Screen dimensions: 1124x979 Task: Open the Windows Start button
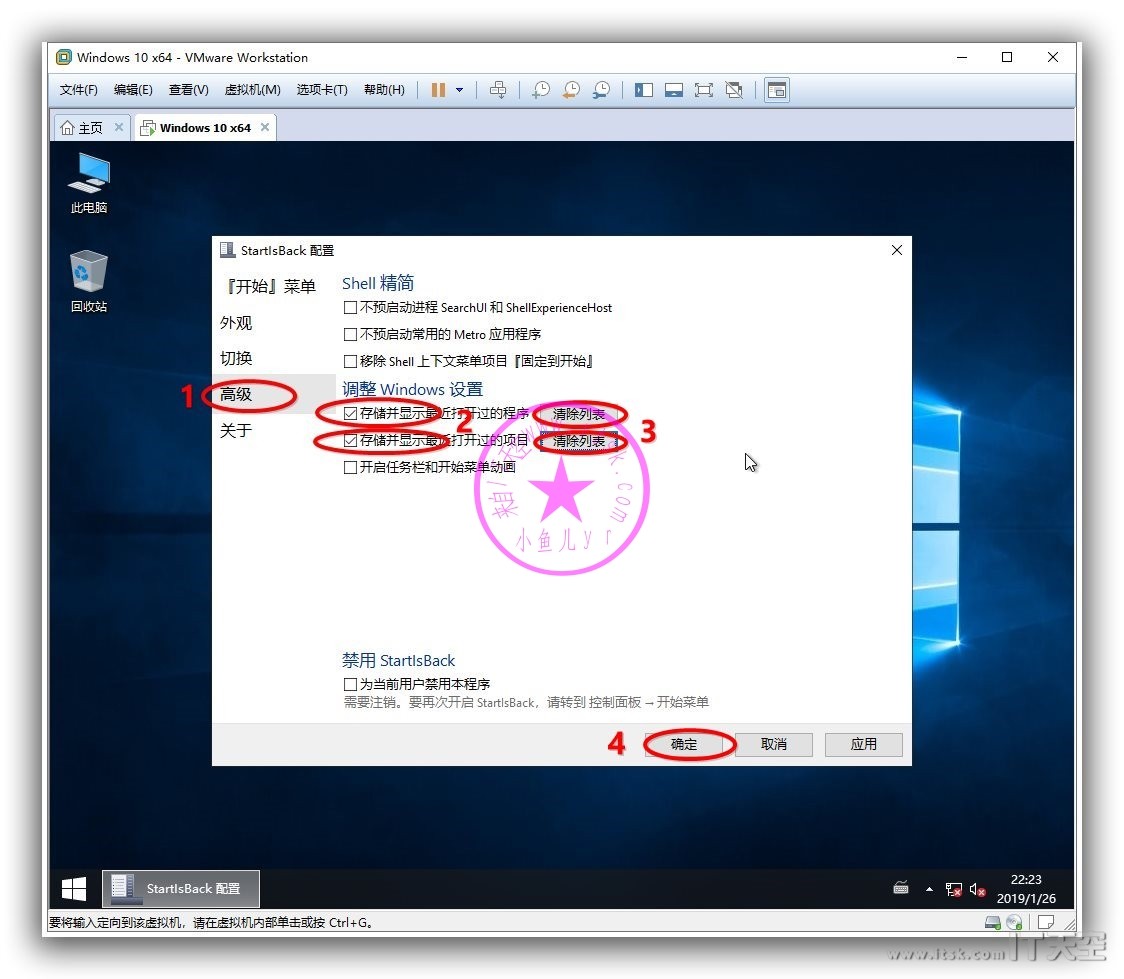[74, 889]
